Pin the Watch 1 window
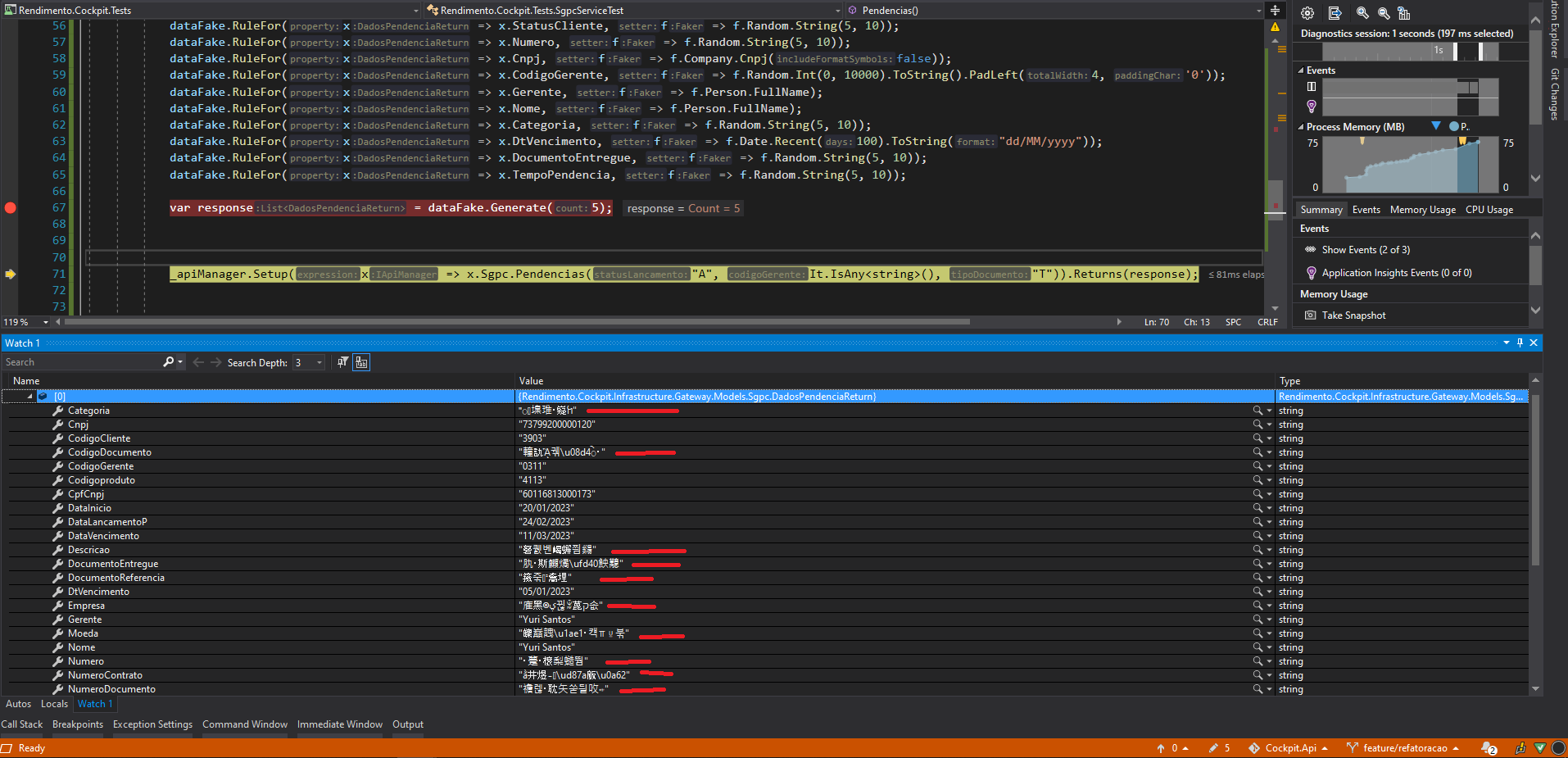Image resolution: width=1568 pixels, height=758 pixels. [1520, 343]
